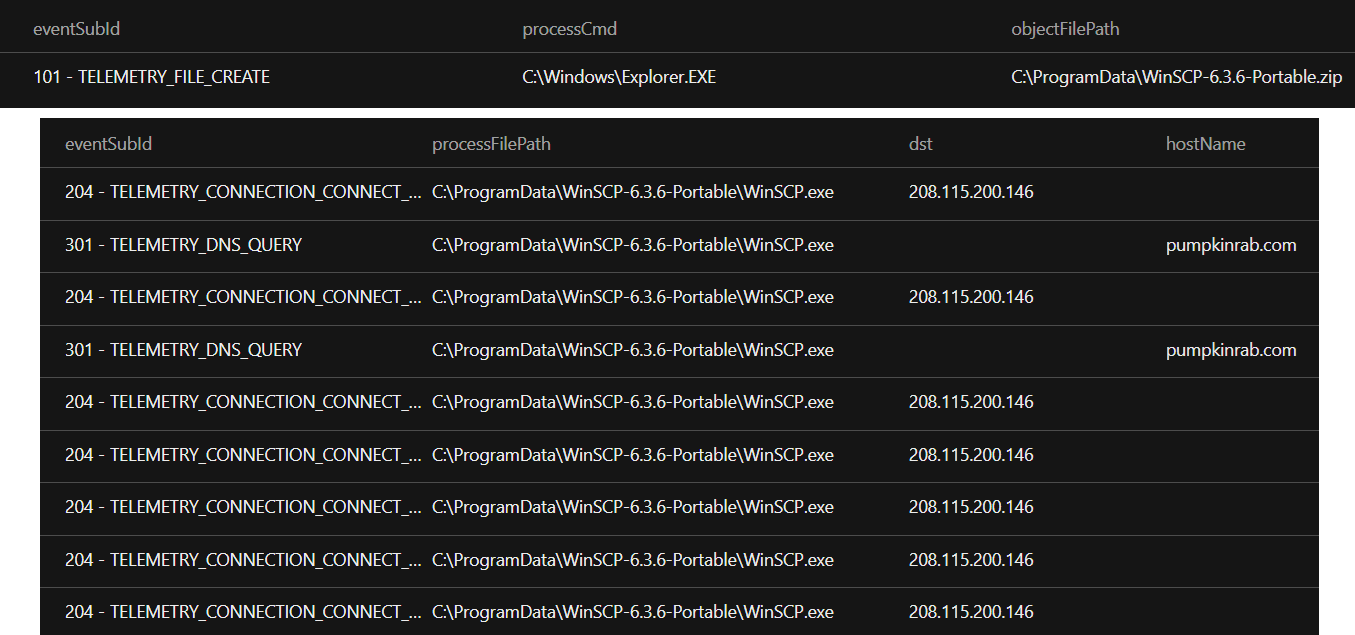Click eventSubId header in the WinSCP events table
1355x635 pixels.
click(x=108, y=144)
